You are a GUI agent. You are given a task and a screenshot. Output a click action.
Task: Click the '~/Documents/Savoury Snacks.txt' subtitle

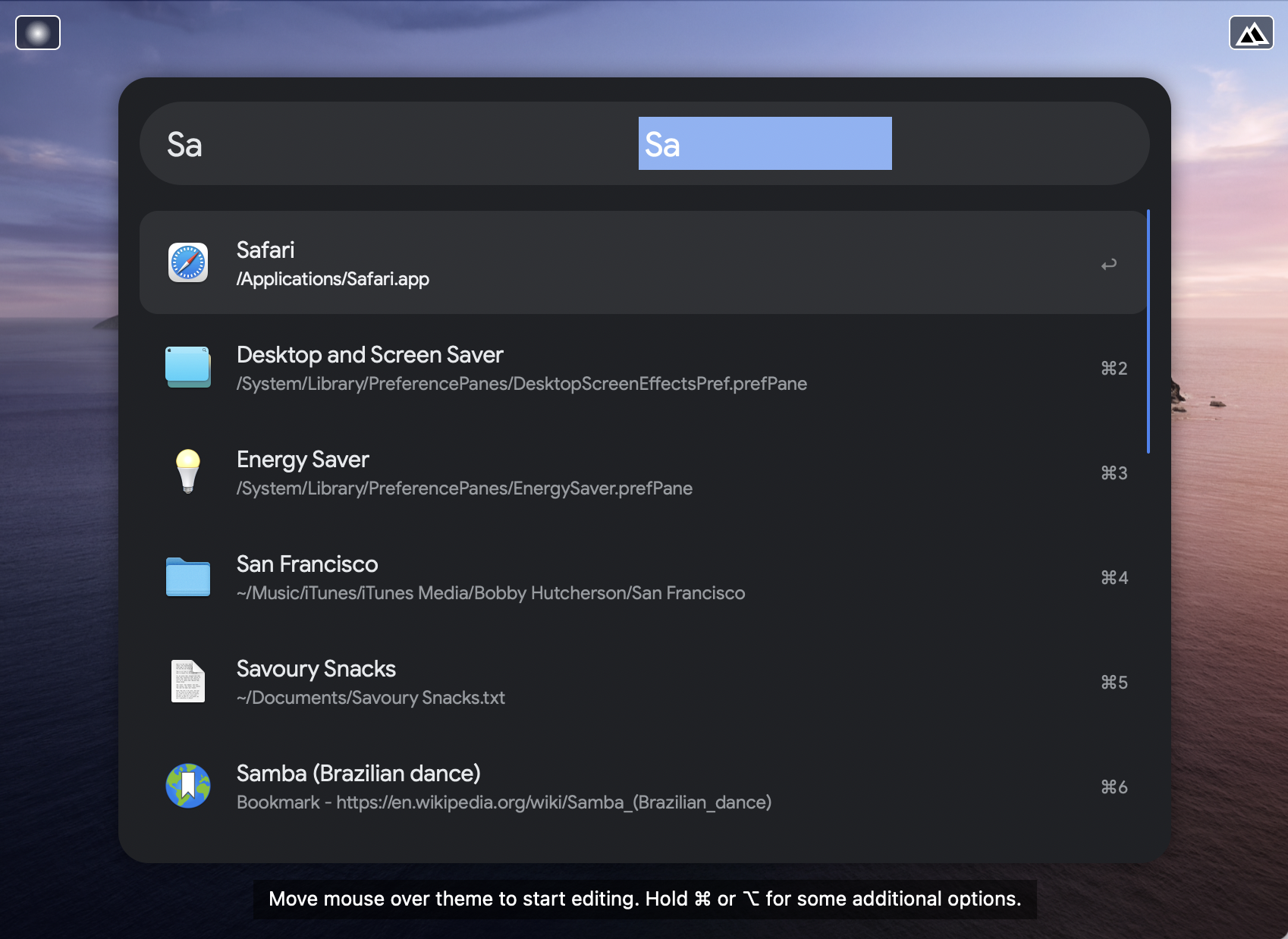click(x=371, y=698)
